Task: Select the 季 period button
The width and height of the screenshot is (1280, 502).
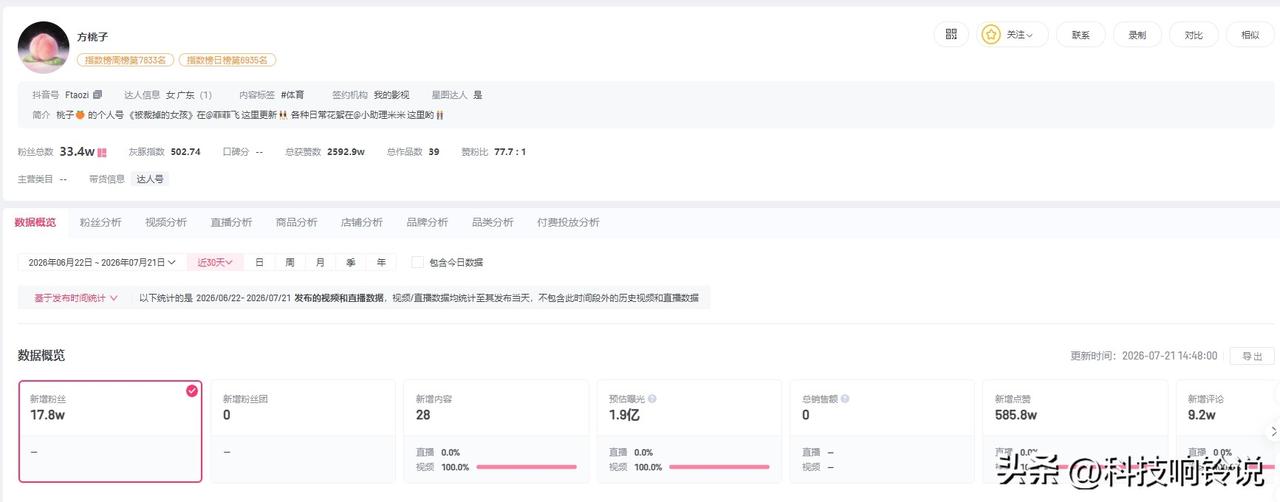Action: [x=351, y=262]
